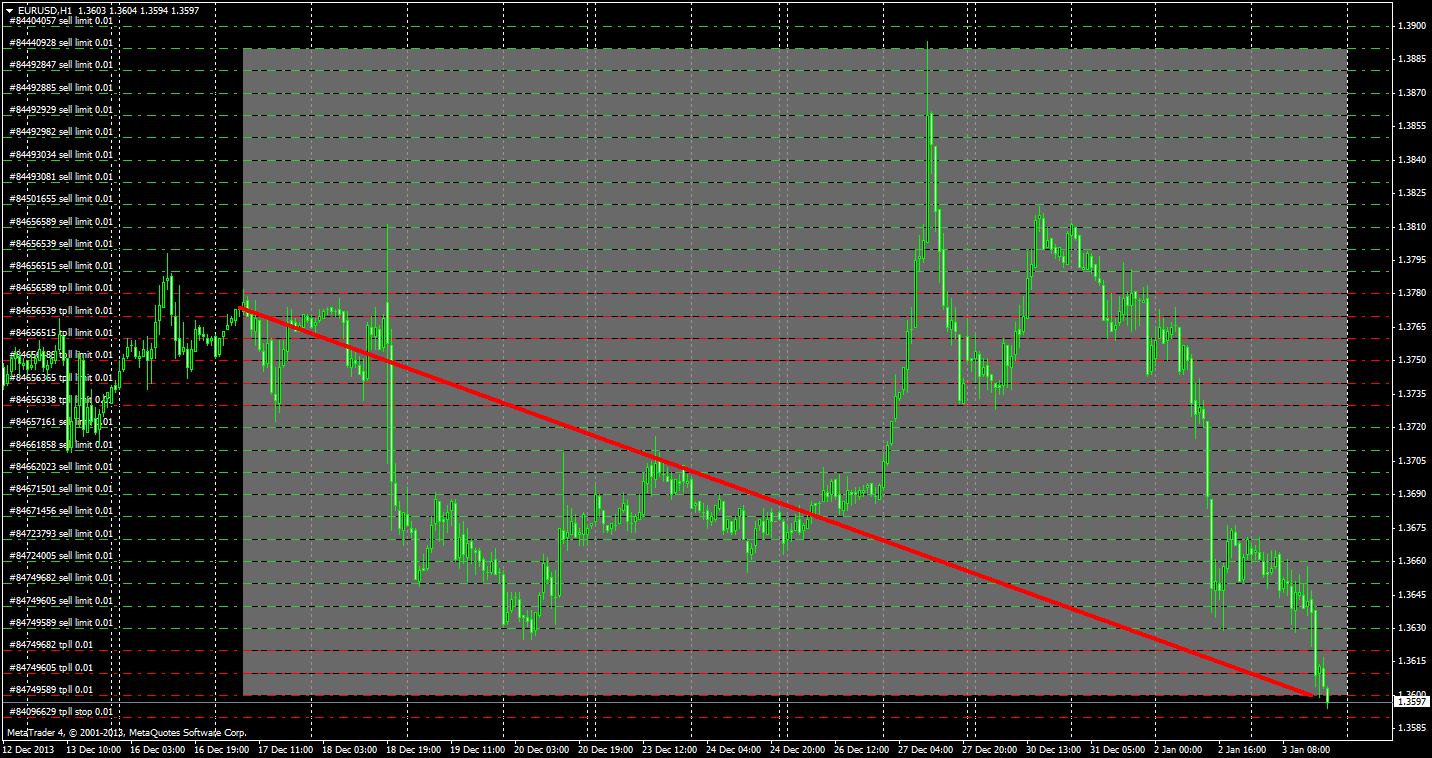Click time axis label 13 Dec 10:00
The width and height of the screenshot is (1432, 758).
pos(94,748)
